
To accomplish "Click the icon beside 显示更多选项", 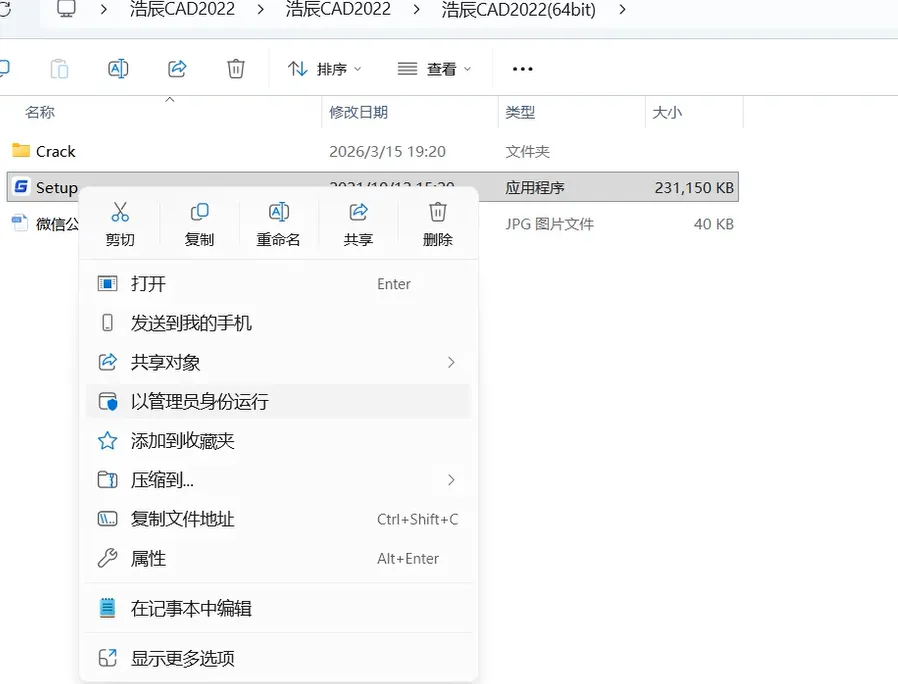I will (x=108, y=658).
